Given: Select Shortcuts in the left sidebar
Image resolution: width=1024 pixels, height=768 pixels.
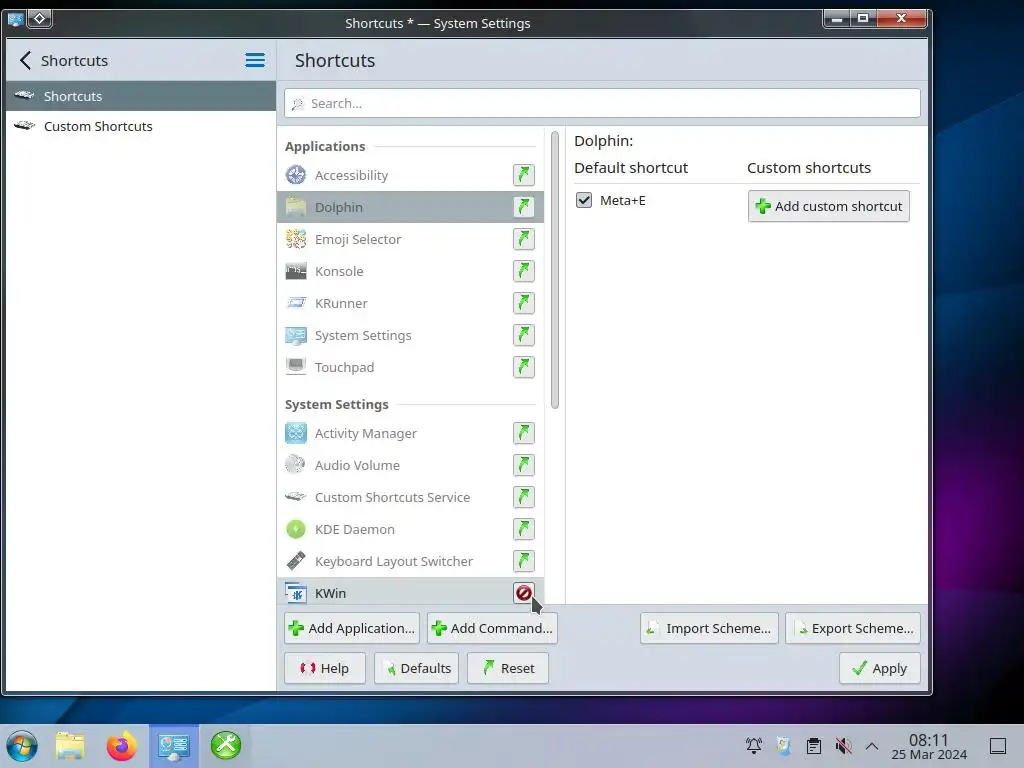Looking at the screenshot, I should pyautogui.click(x=140, y=96).
